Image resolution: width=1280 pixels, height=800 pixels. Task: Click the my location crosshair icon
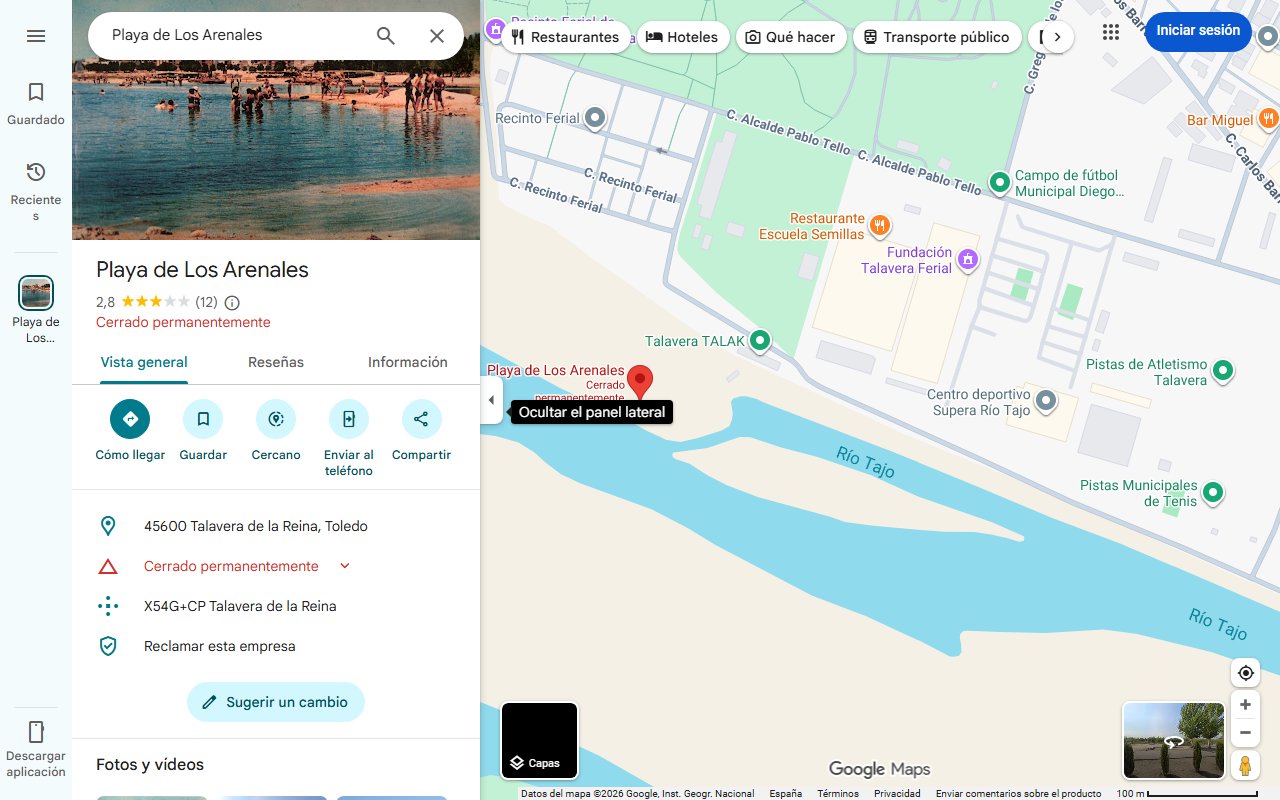tap(1245, 673)
